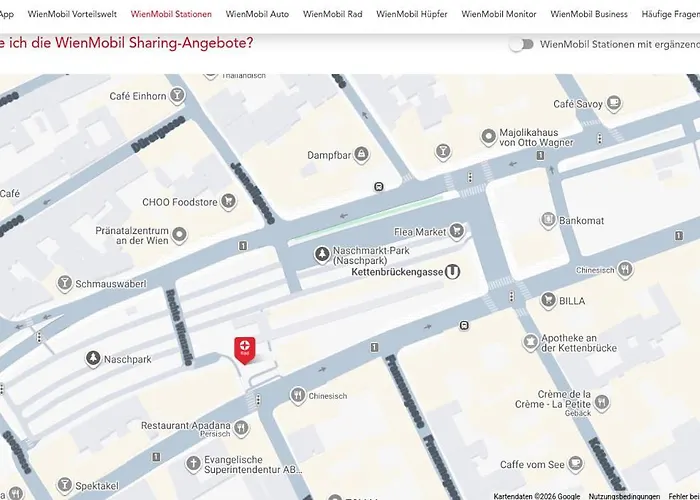Viewport: 700px width, 500px height.
Task: Select the WienMobil Stationen tab
Action: 171,14
